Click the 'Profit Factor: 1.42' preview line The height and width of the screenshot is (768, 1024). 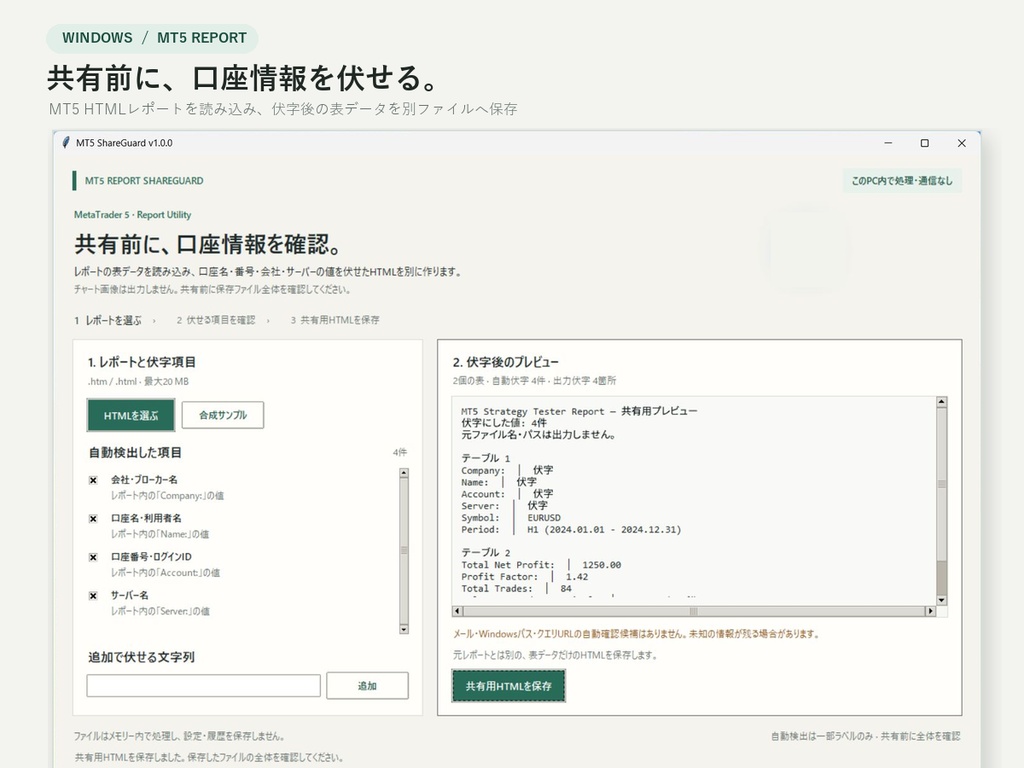click(x=524, y=577)
